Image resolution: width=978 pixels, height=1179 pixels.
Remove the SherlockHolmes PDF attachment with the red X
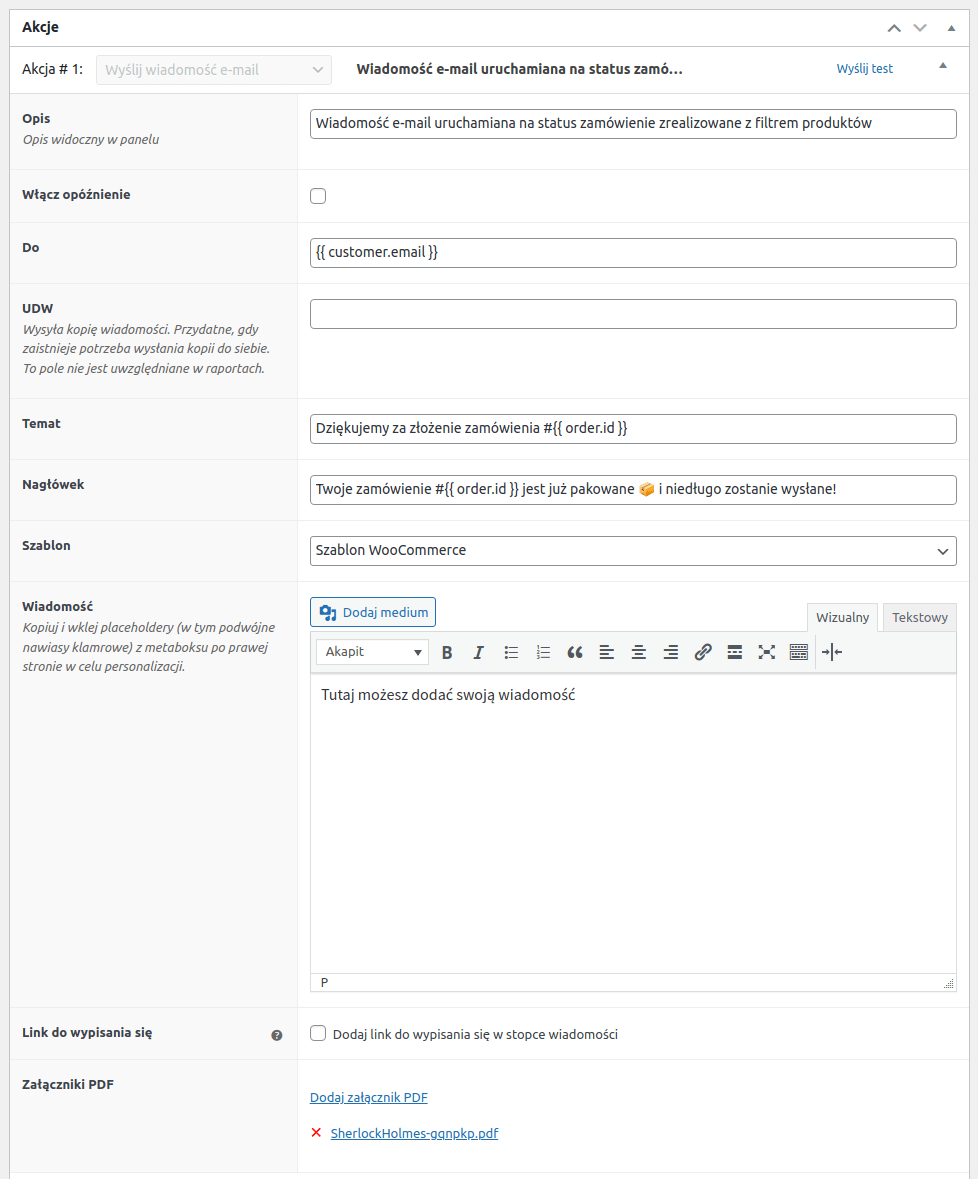pos(316,1132)
